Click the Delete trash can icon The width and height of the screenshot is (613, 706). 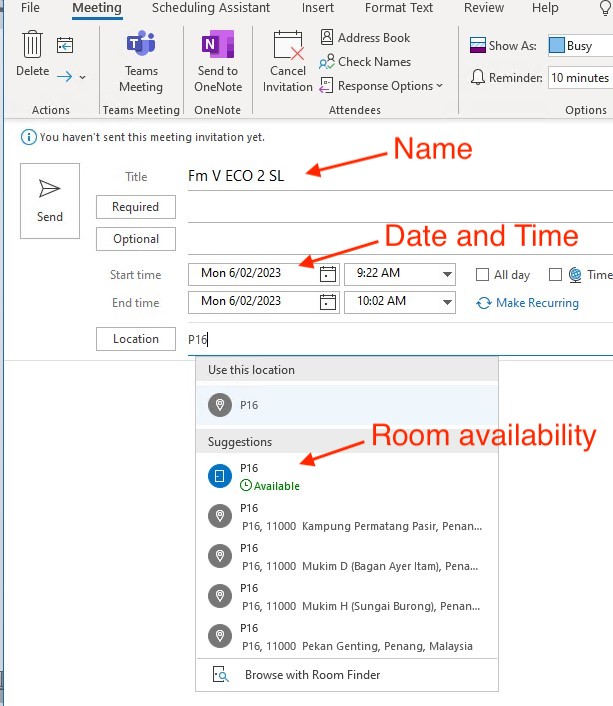click(32, 44)
